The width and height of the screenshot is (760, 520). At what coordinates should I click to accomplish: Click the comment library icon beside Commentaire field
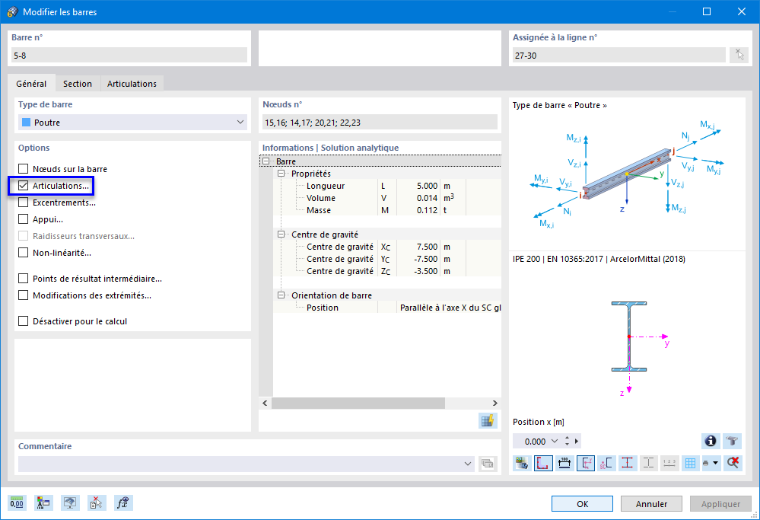488,464
